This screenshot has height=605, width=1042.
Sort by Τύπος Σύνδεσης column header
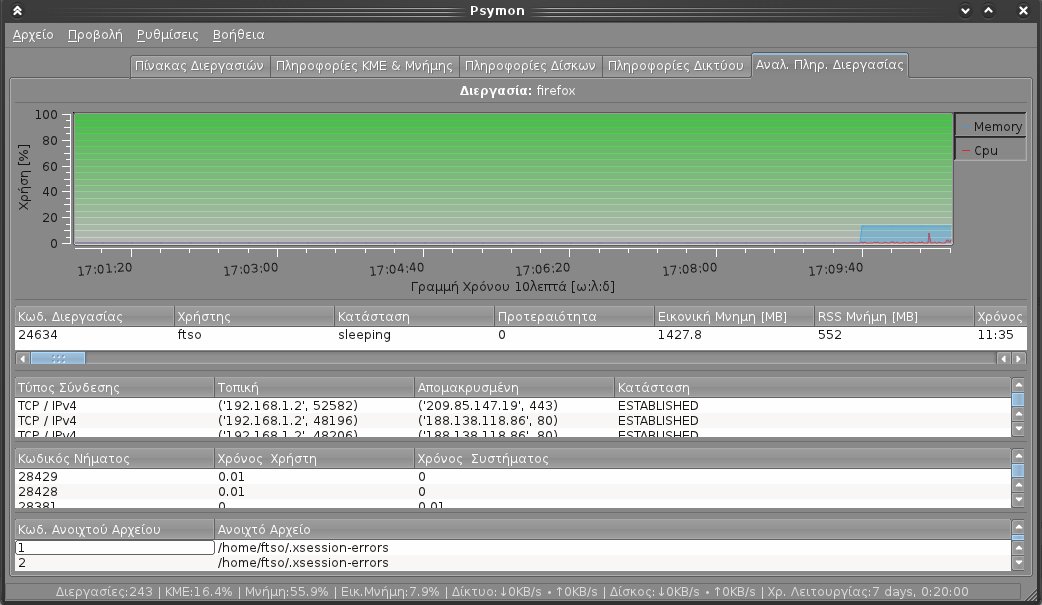114,388
